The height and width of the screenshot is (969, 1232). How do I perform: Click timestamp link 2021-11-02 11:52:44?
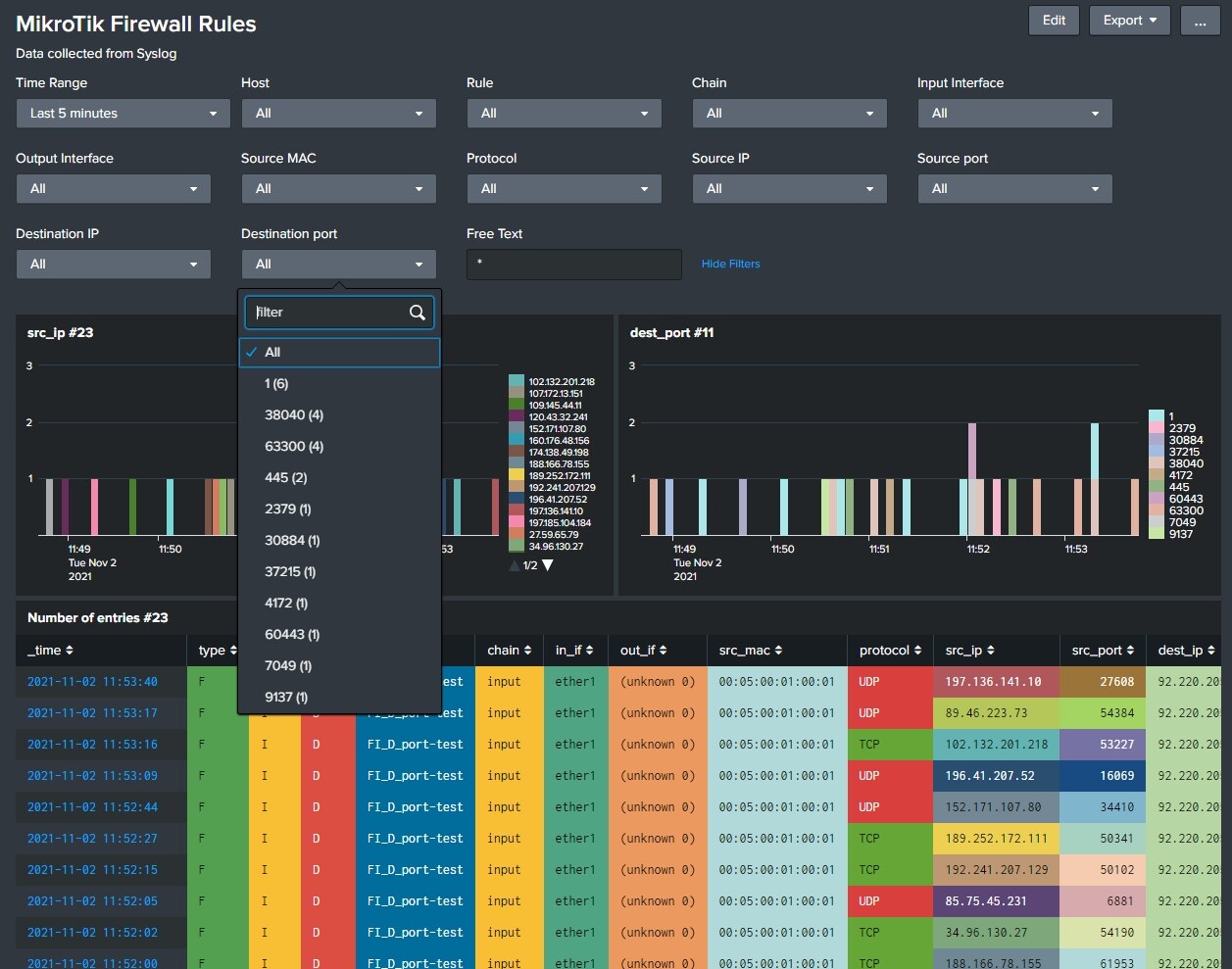[x=92, y=807]
